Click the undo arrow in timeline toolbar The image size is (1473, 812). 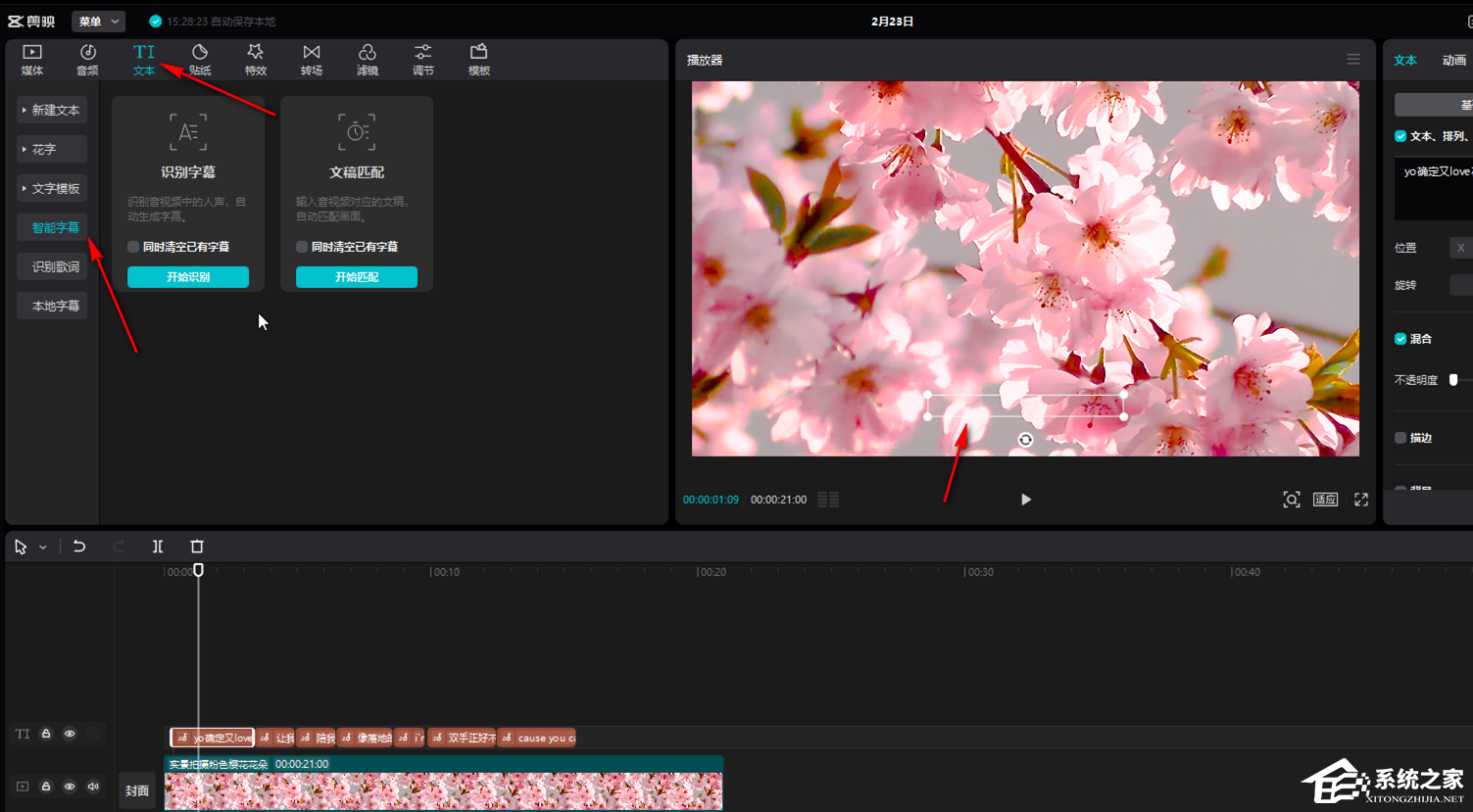79,547
